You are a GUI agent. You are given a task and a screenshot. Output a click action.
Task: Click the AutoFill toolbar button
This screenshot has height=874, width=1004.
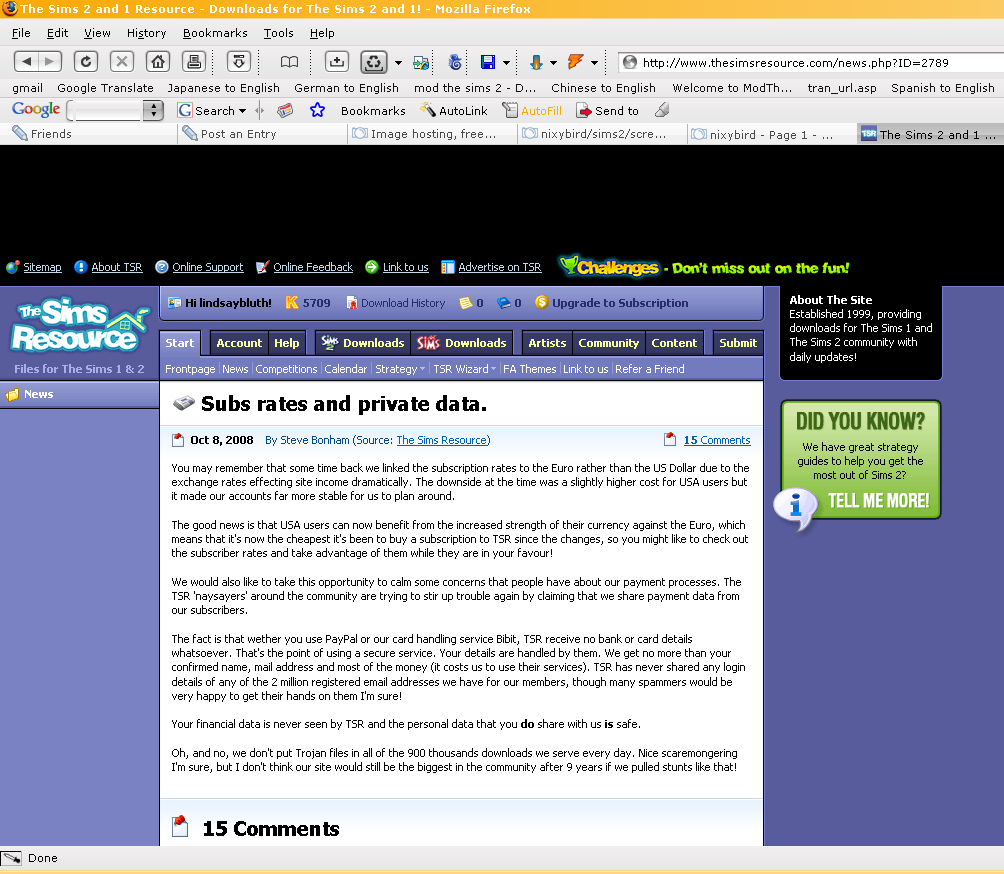tap(532, 111)
